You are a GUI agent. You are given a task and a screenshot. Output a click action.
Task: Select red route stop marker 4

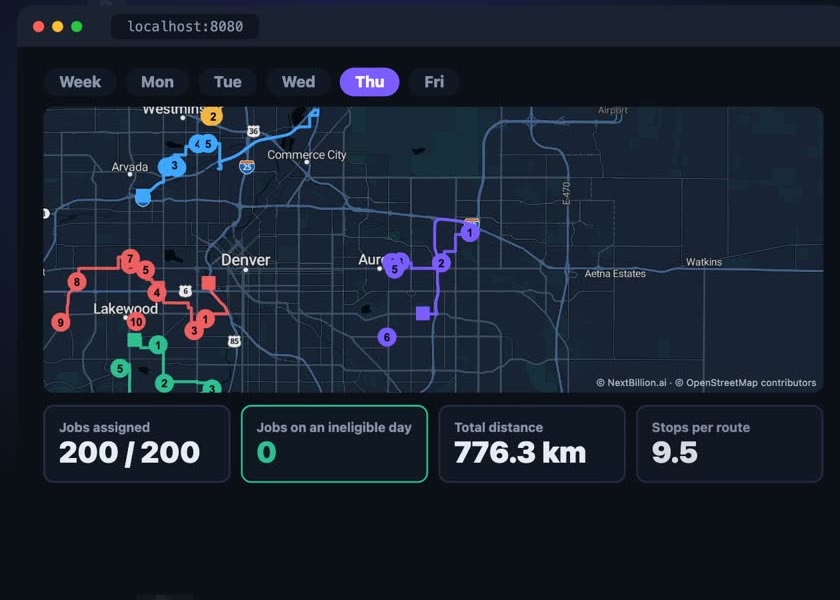point(156,292)
